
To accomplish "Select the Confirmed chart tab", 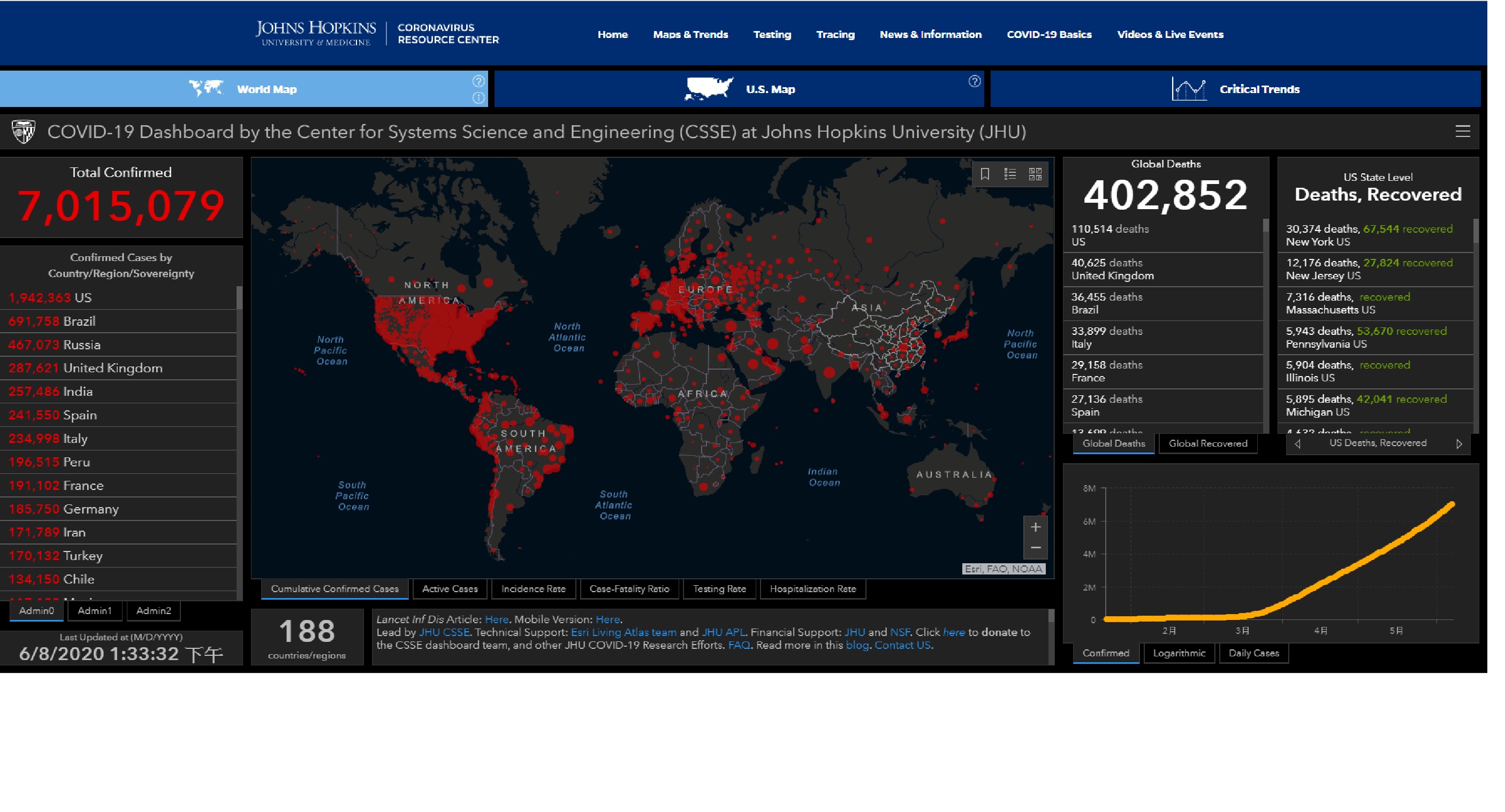I will coord(1105,653).
